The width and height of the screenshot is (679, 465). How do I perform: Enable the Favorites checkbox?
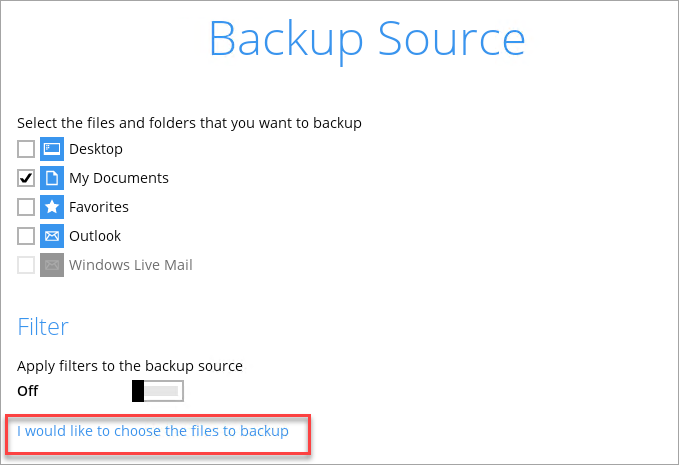point(26,207)
